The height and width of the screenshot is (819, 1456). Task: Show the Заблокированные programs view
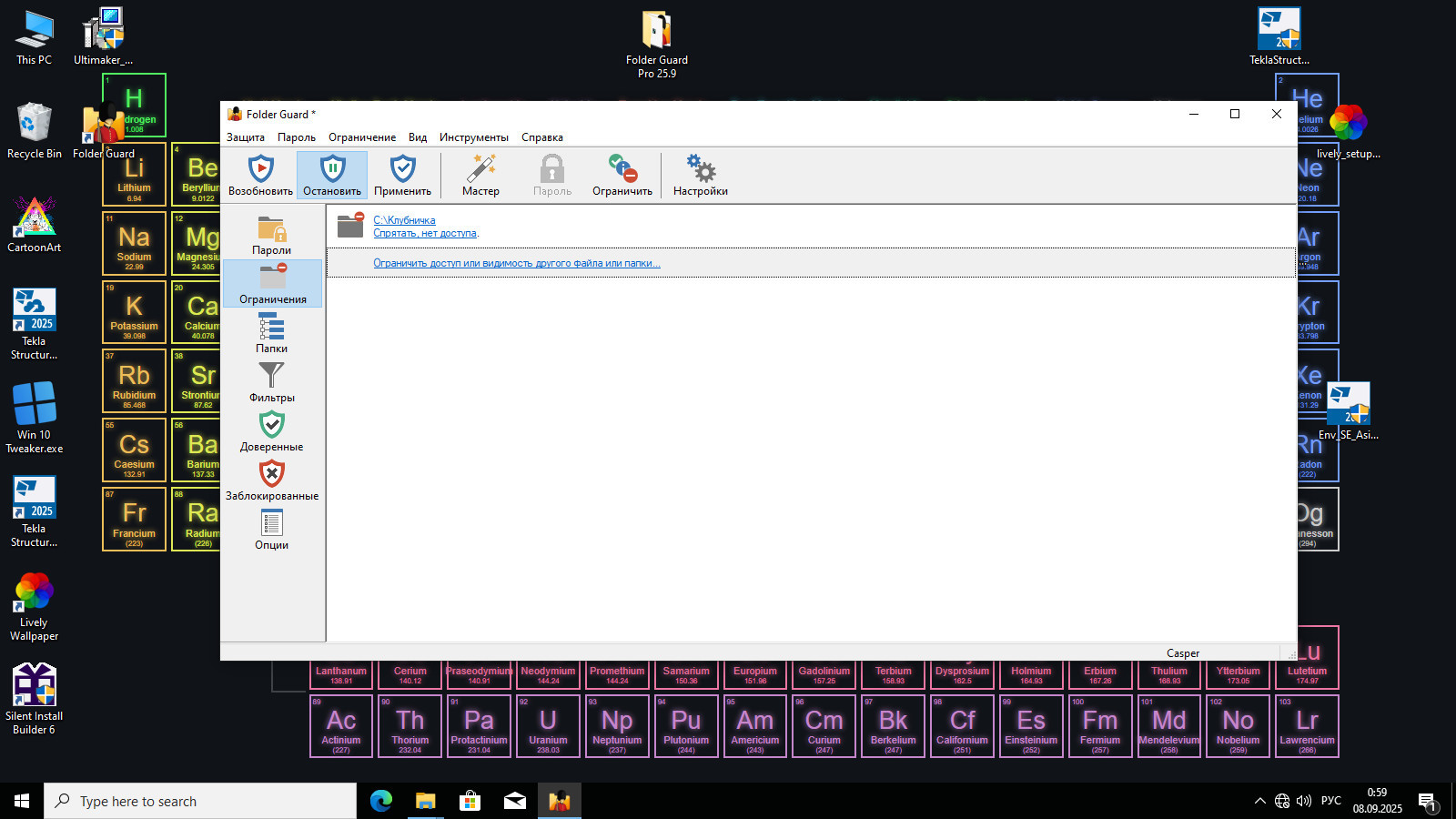(x=271, y=480)
